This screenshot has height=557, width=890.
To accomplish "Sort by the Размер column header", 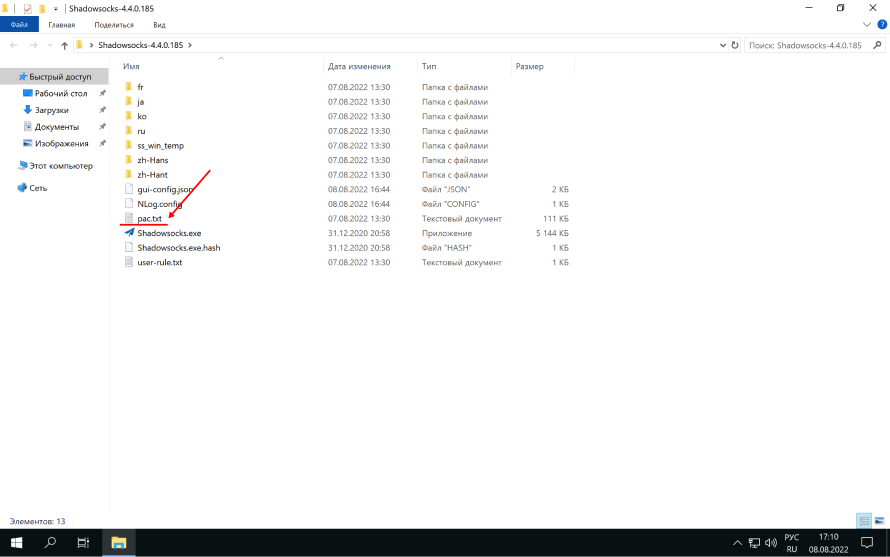I will [x=530, y=66].
